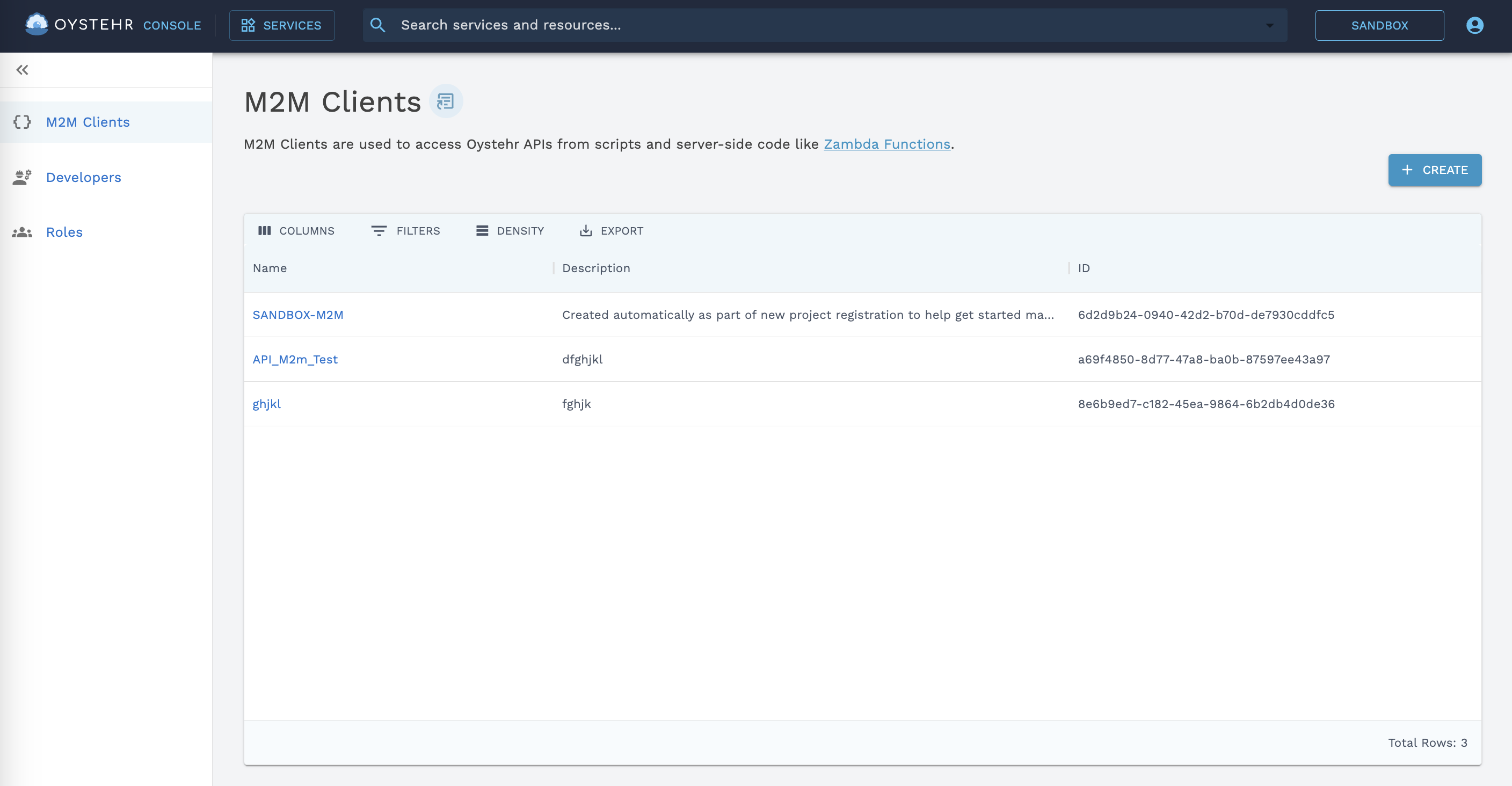The height and width of the screenshot is (786, 1512).
Task: Expand the services navigation dropdown
Action: click(282, 25)
